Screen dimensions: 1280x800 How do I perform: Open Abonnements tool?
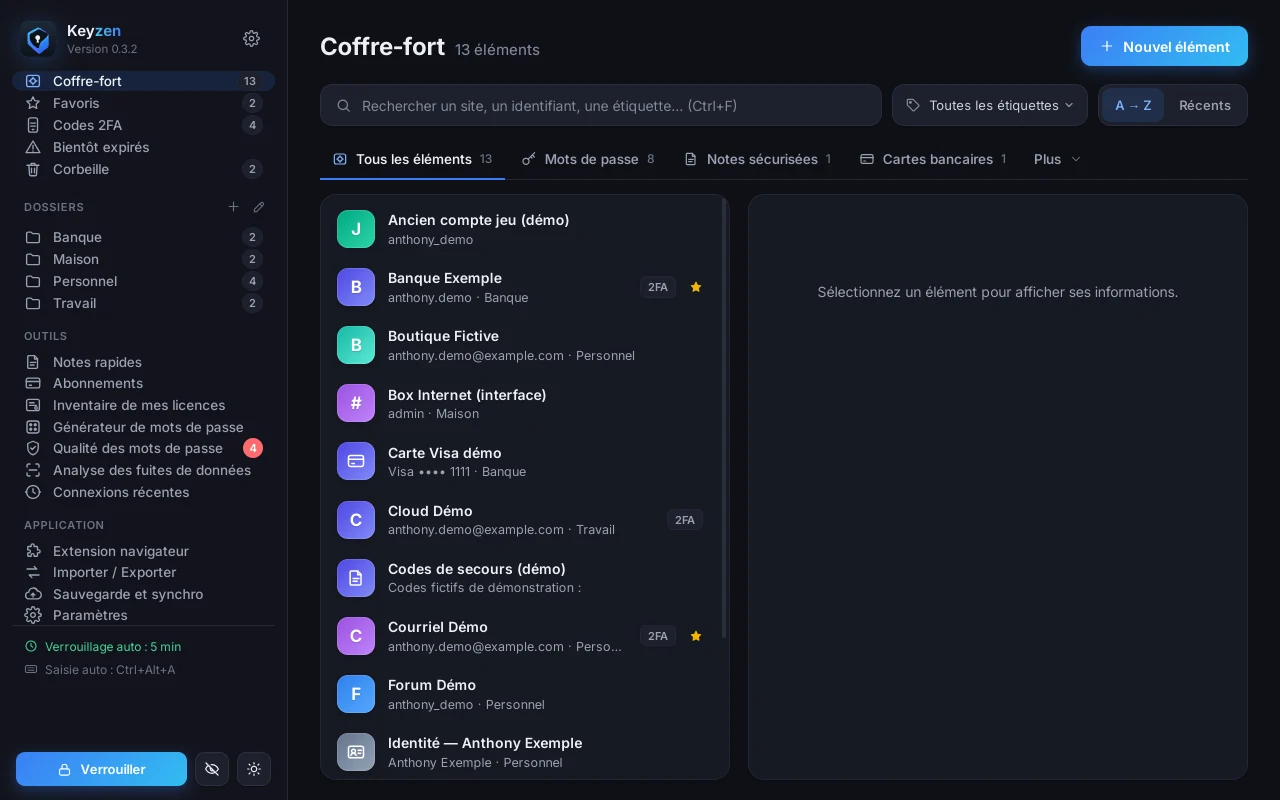[143, 383]
